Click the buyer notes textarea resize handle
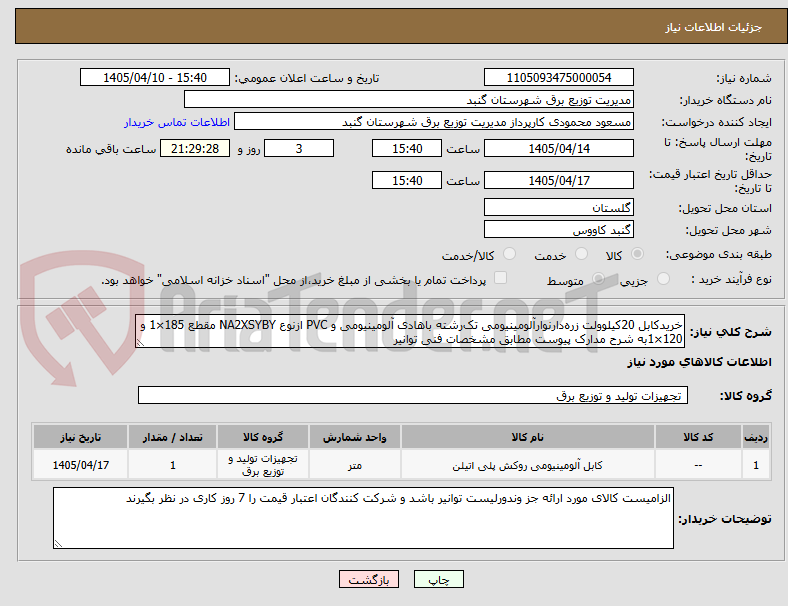 point(58,543)
